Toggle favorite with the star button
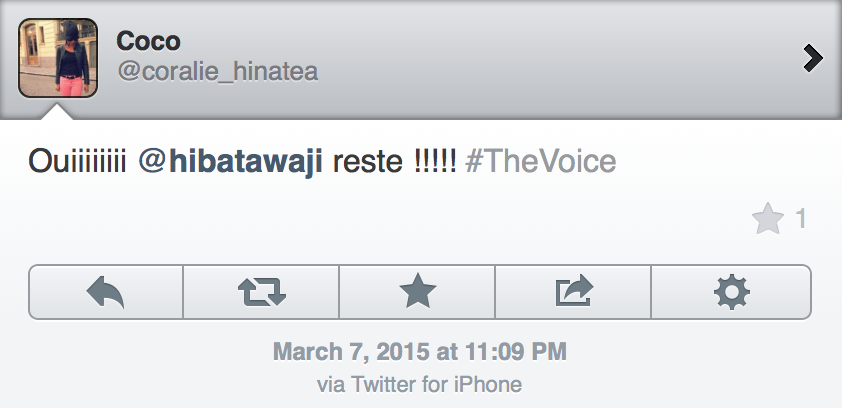This screenshot has width=842, height=408. click(x=417, y=291)
